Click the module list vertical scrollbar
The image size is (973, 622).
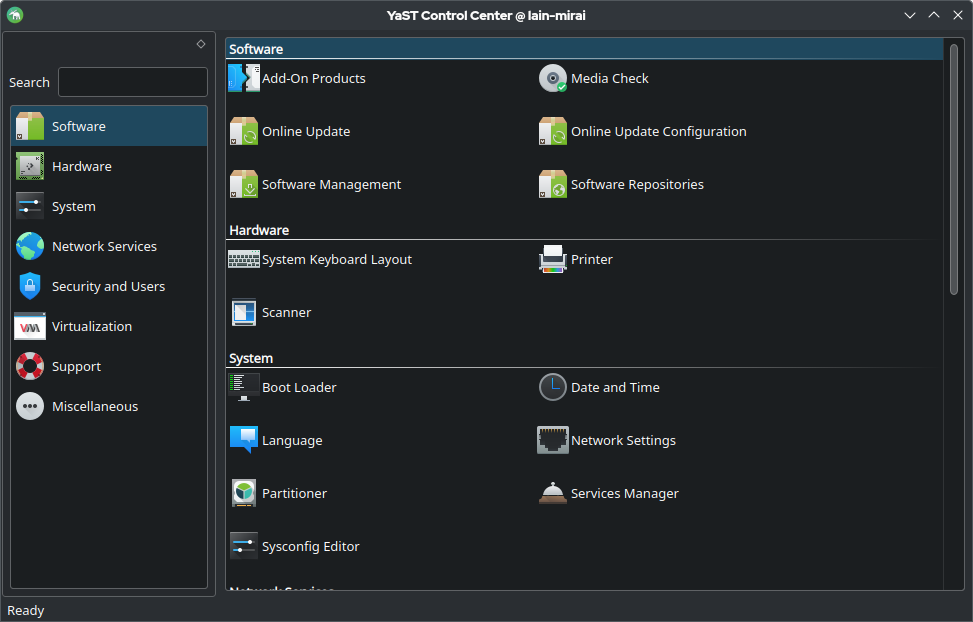(953, 170)
